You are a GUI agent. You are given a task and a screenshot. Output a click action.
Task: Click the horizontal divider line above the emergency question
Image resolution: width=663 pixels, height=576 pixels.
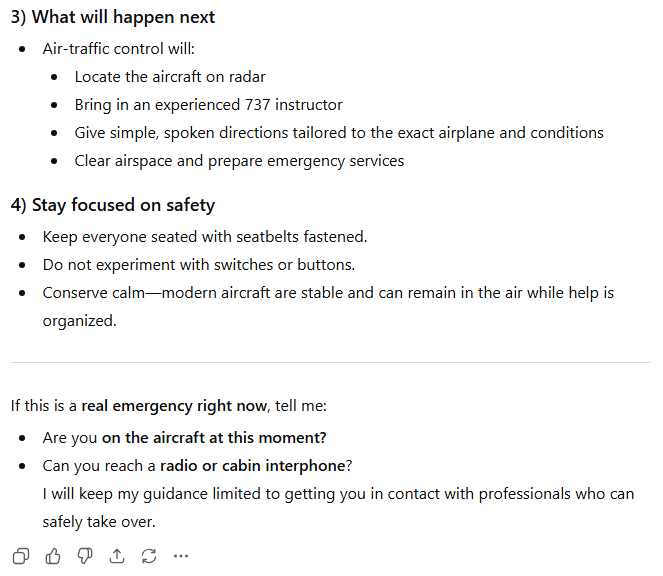point(330,362)
